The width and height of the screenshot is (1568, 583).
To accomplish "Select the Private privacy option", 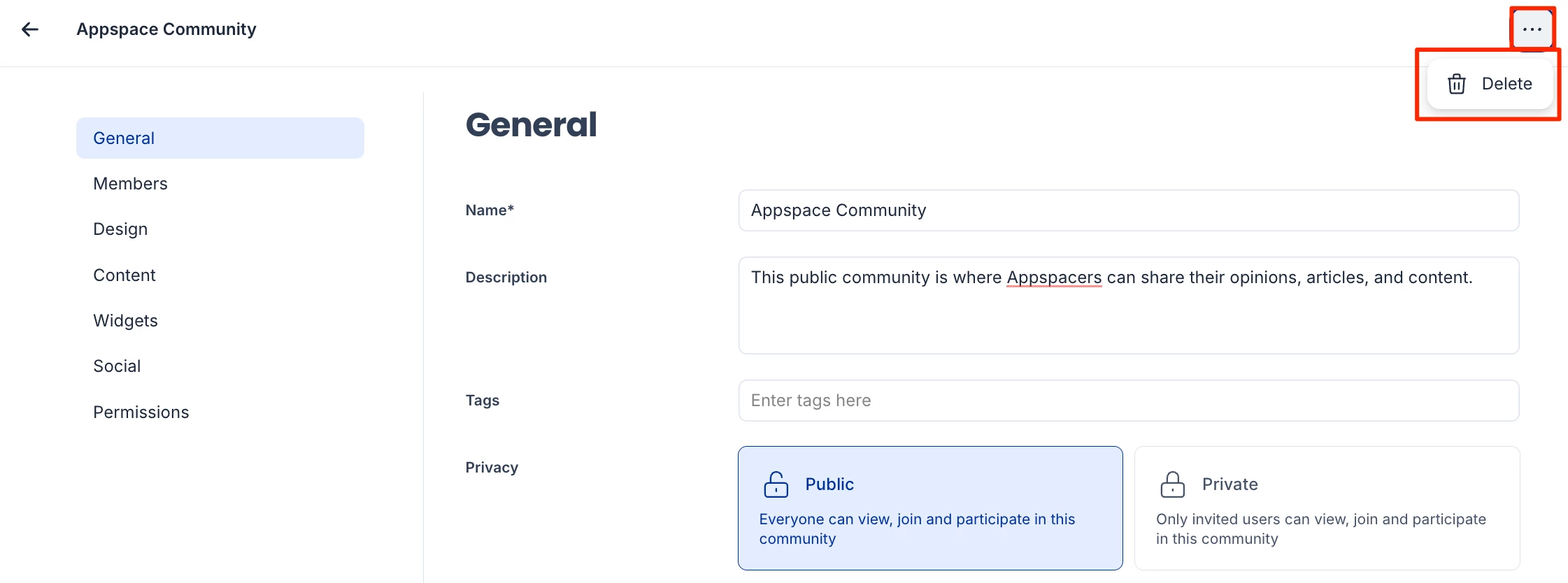I will (x=1326, y=508).
